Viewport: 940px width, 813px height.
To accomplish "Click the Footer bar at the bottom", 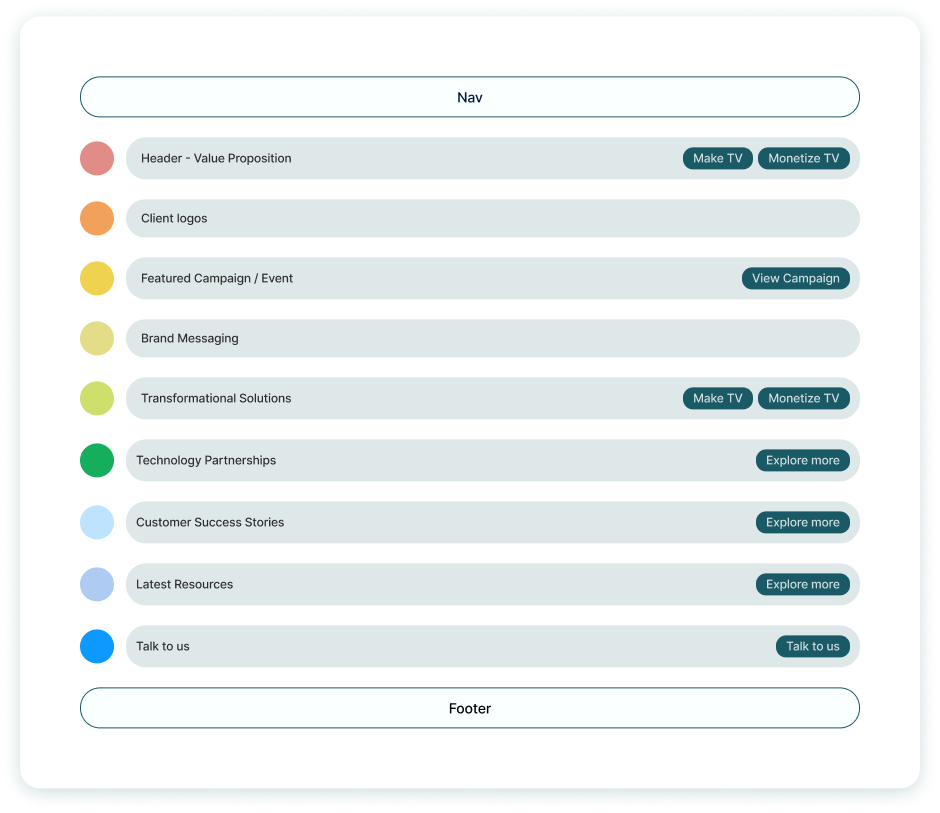I will point(469,708).
